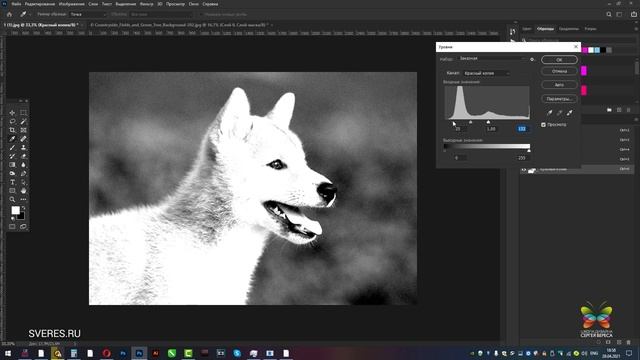Open the Sample Size dropdown in options bar
This screenshot has width=640, height=360.
click(x=88, y=14)
